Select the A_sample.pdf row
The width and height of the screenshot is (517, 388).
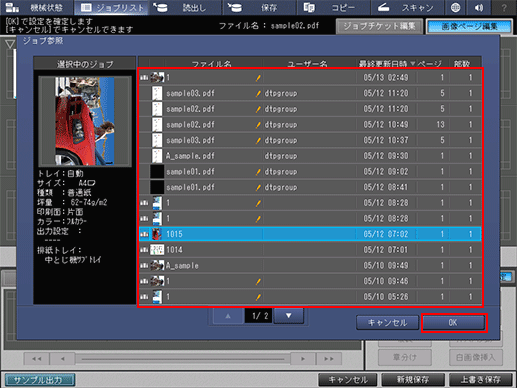point(310,156)
